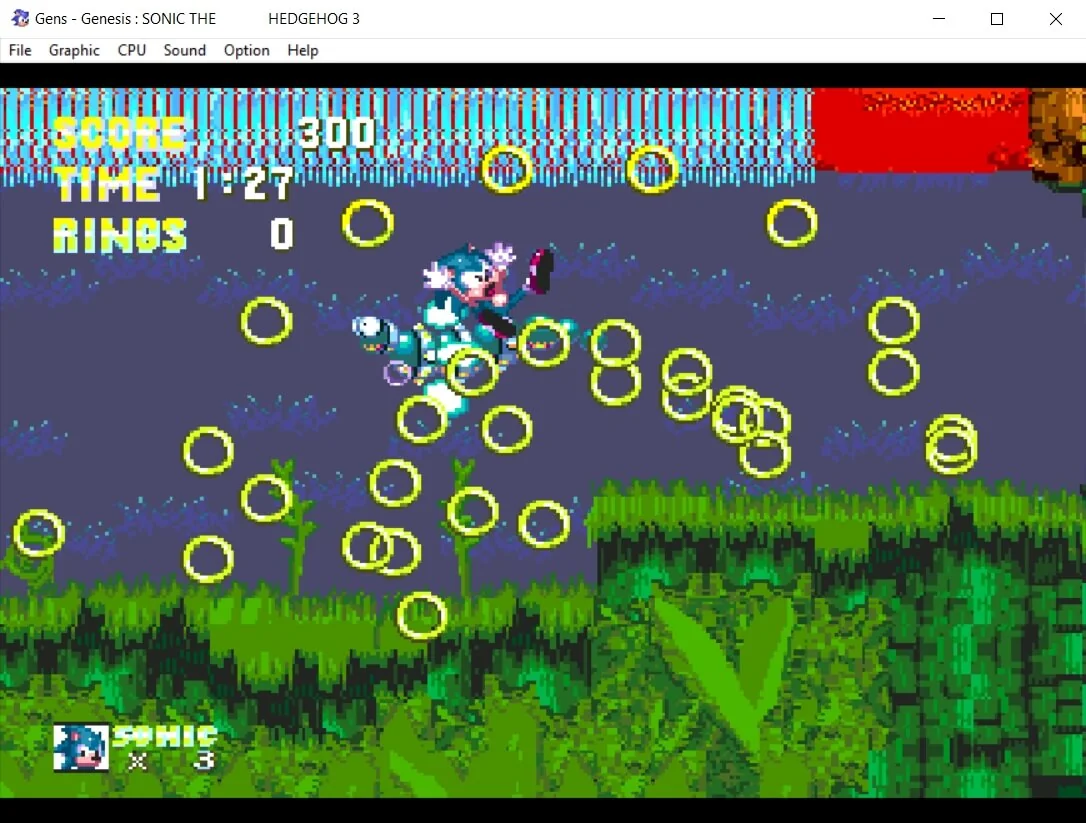Click the score value 300
Screen dimensions: 1086x823
[x=337, y=132]
